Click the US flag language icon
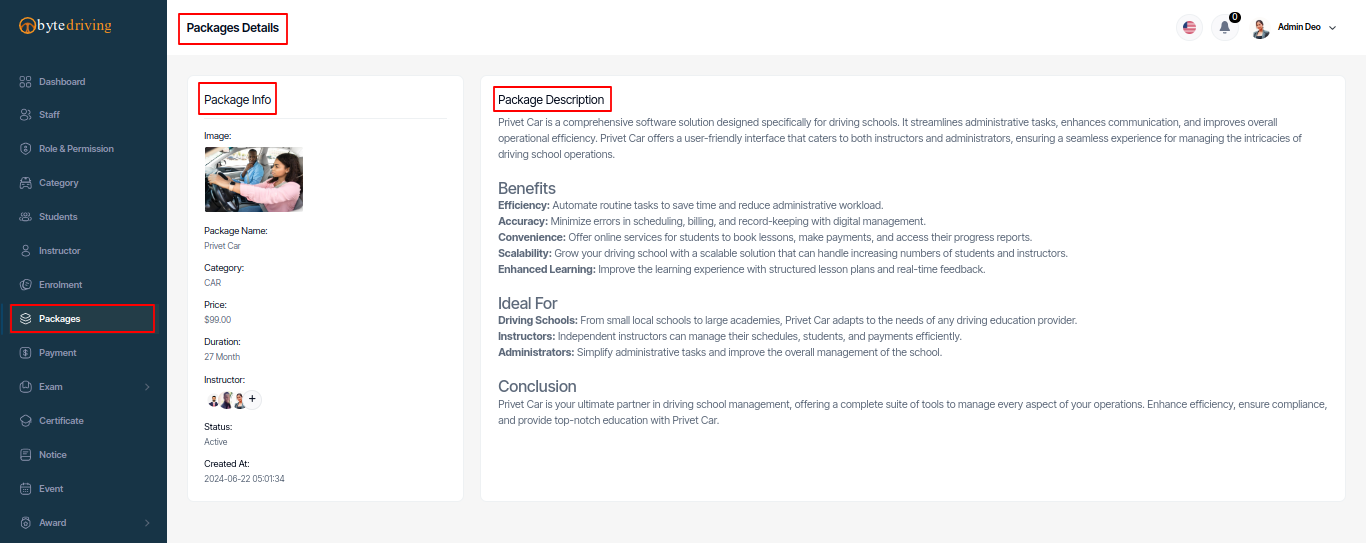Viewport: 1366px width, 543px height. (1189, 28)
